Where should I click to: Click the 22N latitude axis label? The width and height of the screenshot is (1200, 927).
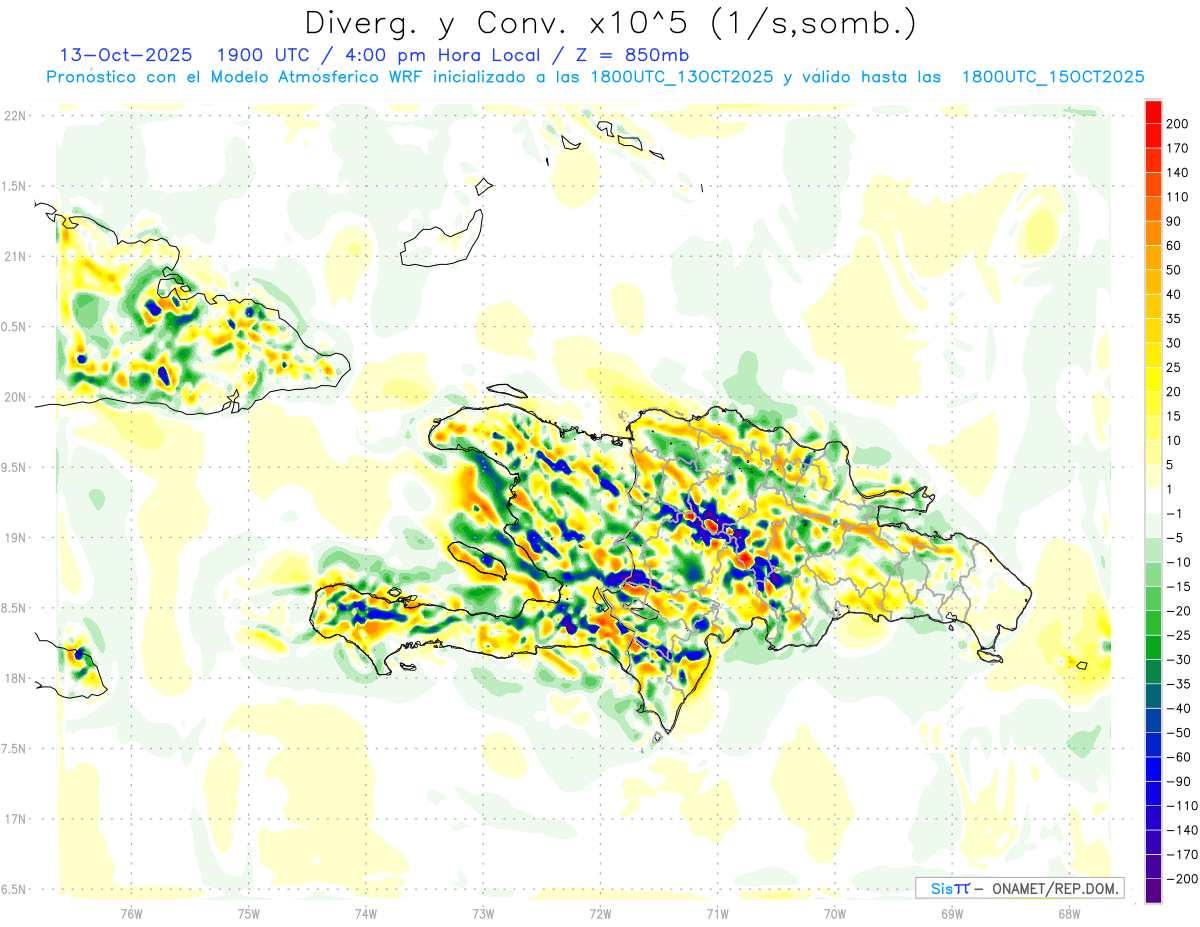15,116
